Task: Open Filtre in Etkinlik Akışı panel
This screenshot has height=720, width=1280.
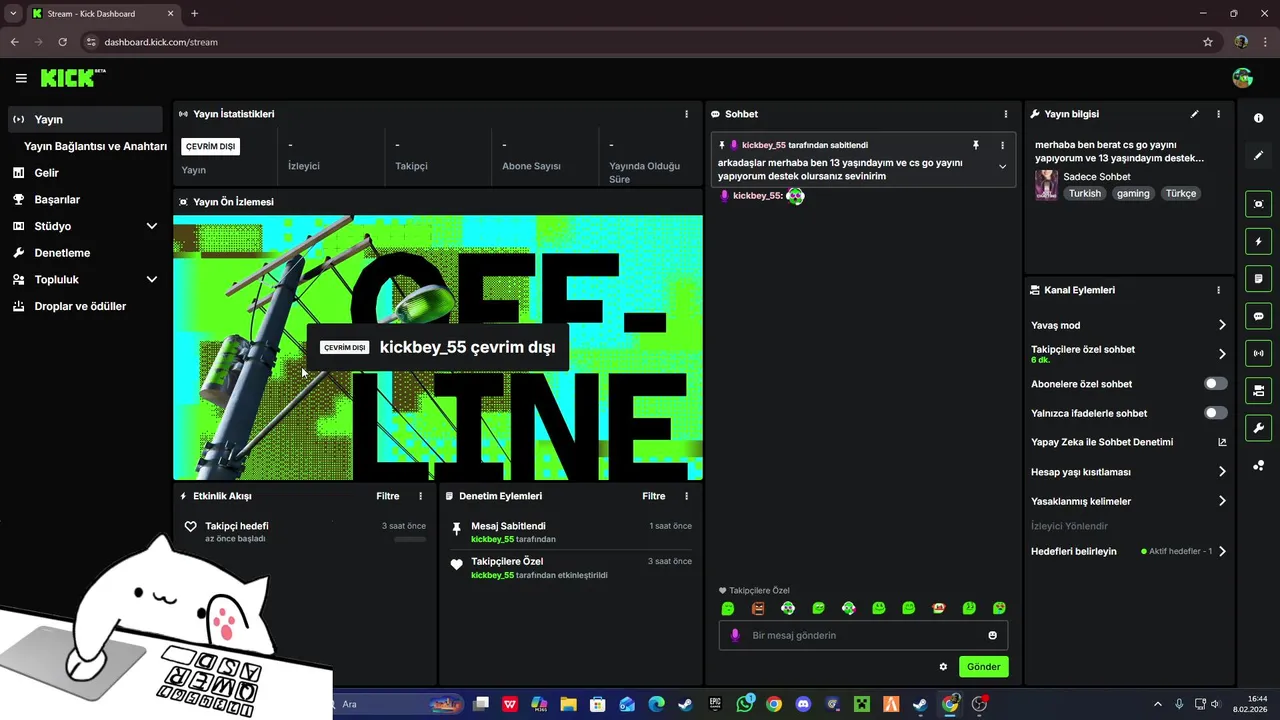Action: pyautogui.click(x=387, y=496)
